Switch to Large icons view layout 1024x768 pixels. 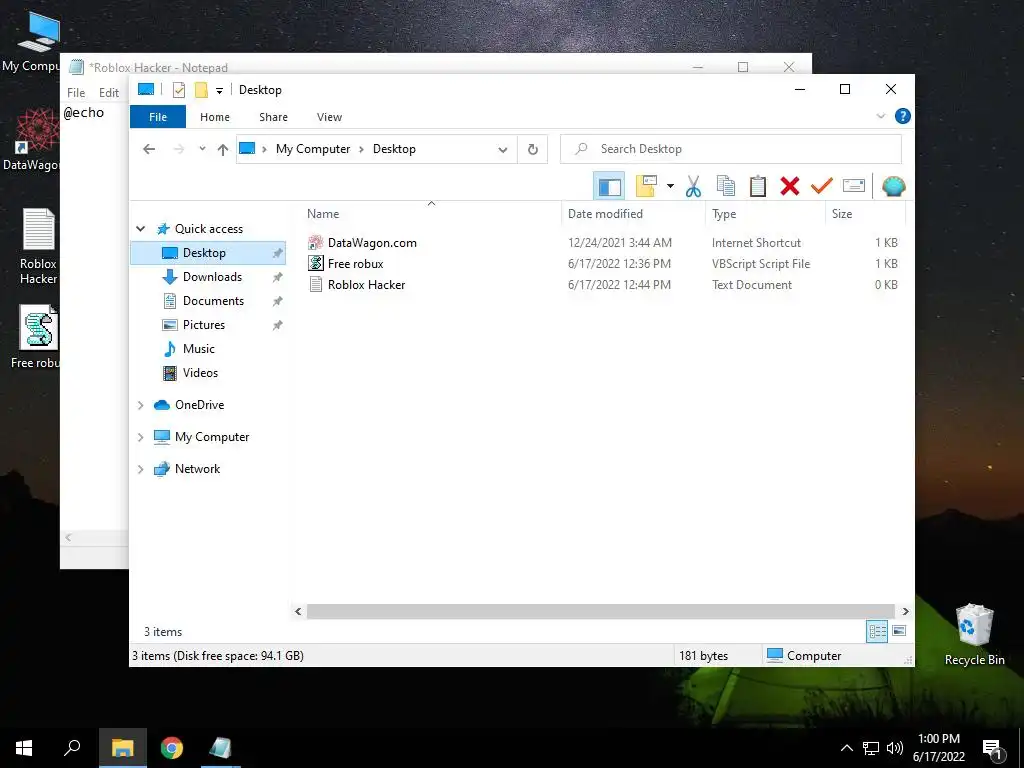(x=899, y=631)
